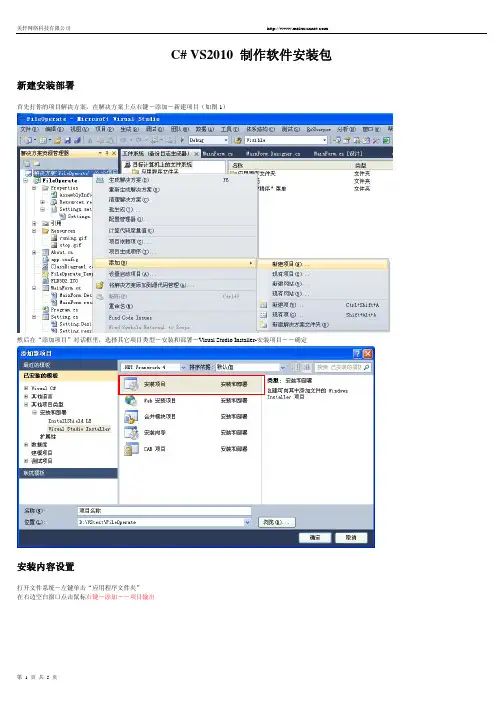This screenshot has width=503, height=711.
Task: Collapse the 安装和部署 node
Action: (34, 413)
